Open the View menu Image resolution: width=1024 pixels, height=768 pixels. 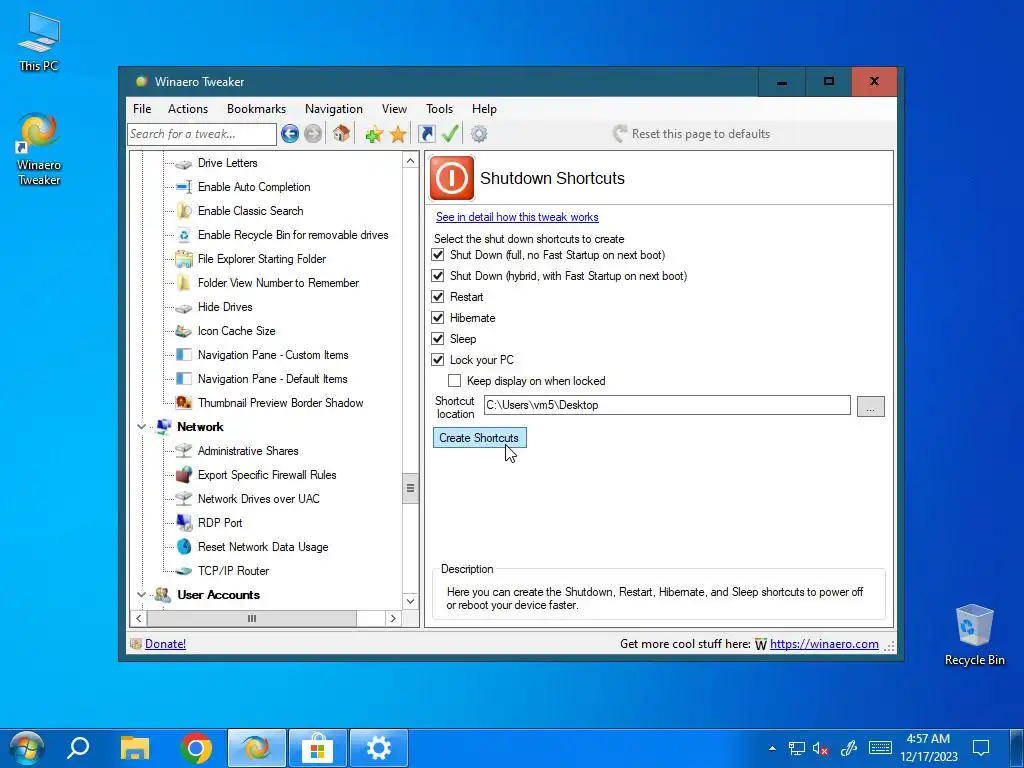394,109
